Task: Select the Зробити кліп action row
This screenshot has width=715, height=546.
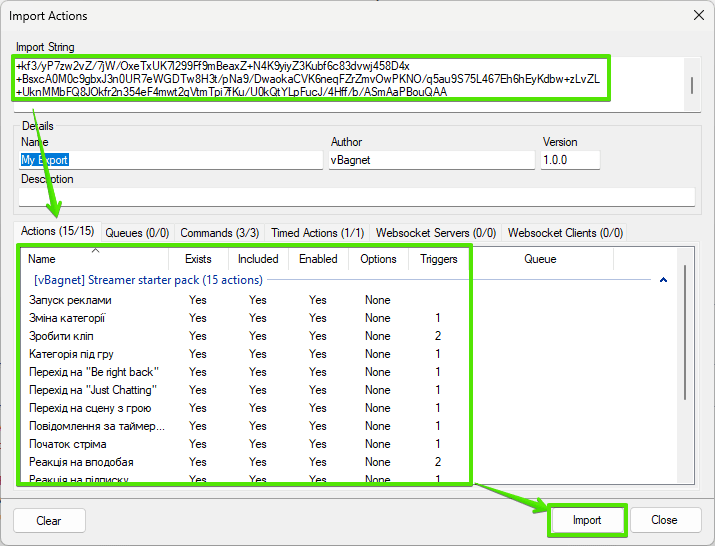Action: [x=349, y=336]
